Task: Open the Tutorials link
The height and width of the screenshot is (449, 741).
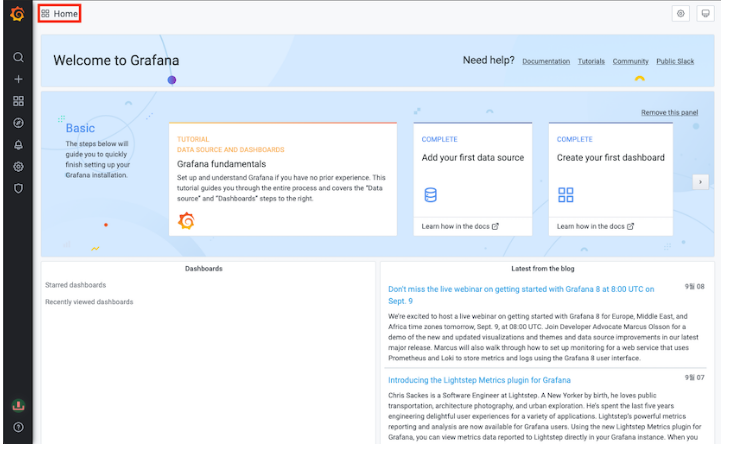Action: pyautogui.click(x=591, y=61)
